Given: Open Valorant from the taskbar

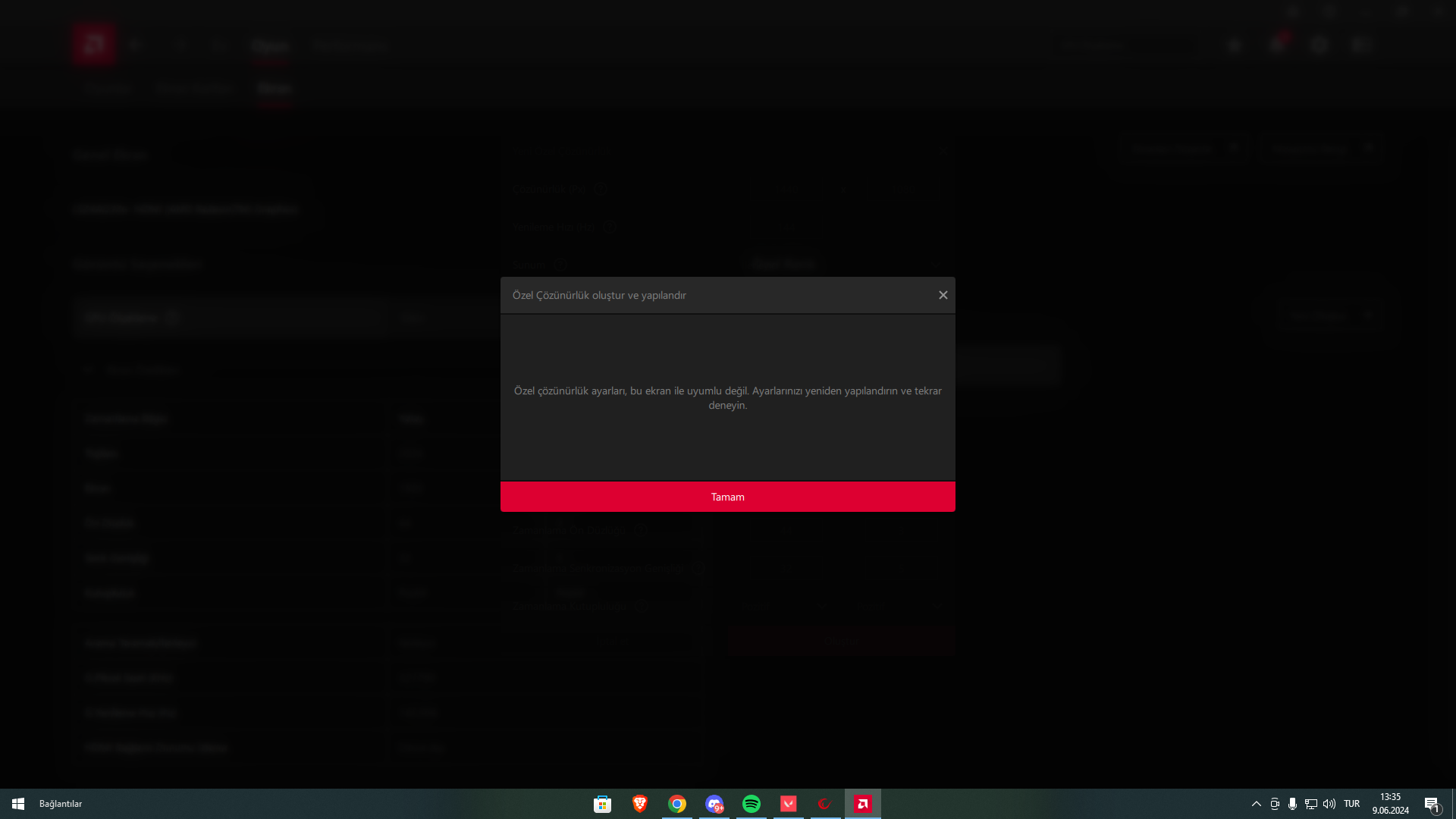Looking at the screenshot, I should (789, 804).
